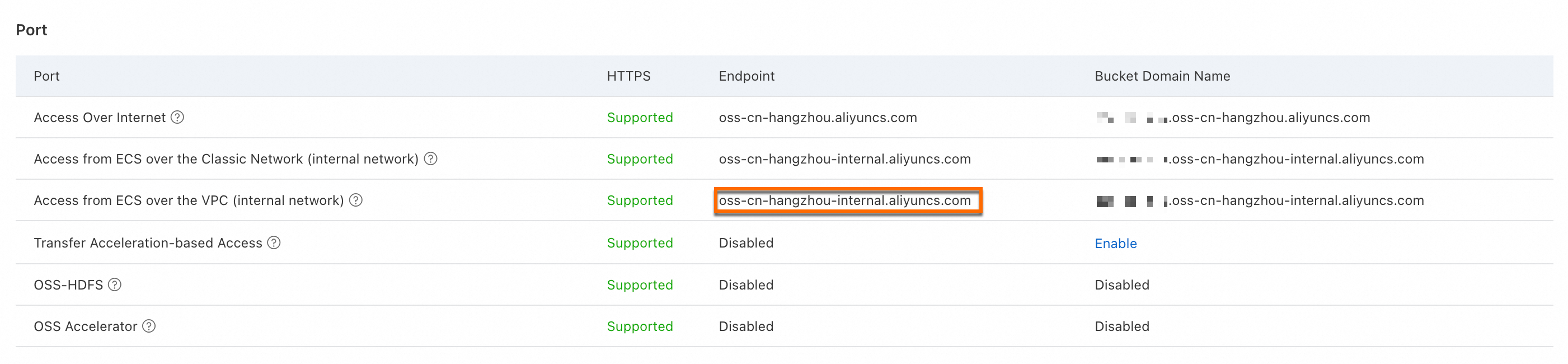Click help icon next to Access Over Internet

(177, 118)
